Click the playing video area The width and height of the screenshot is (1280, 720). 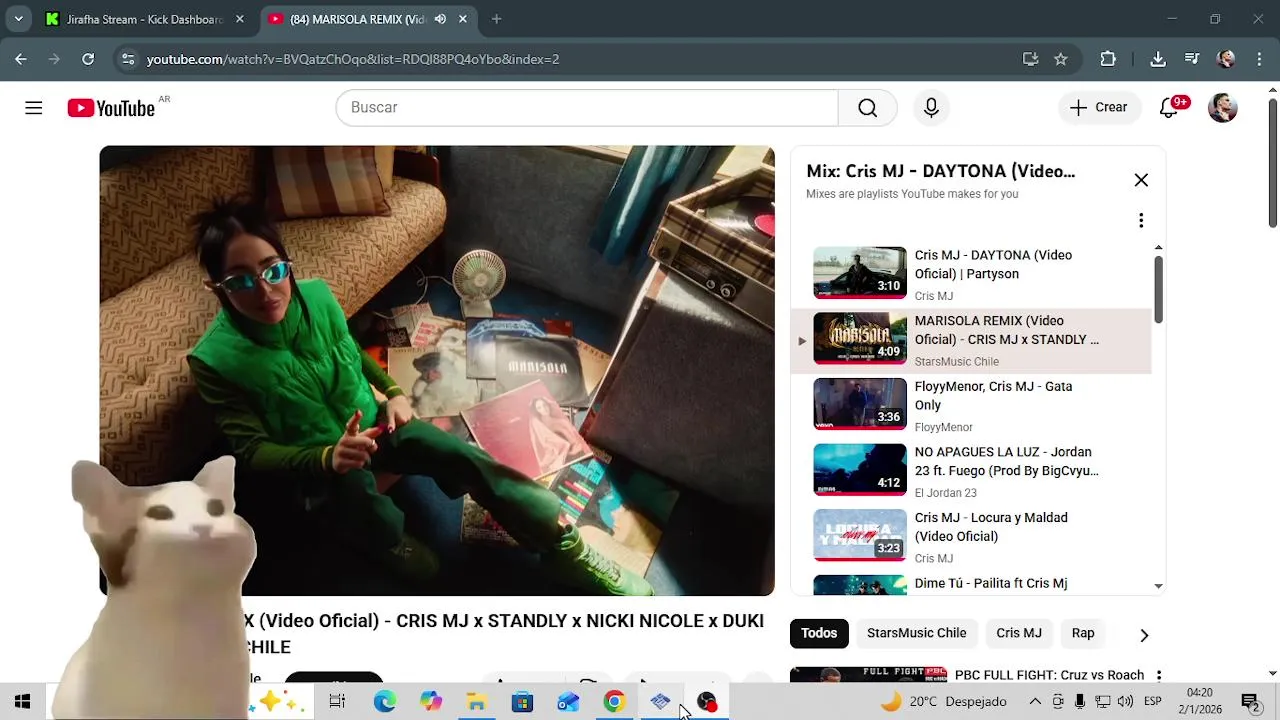tap(437, 370)
